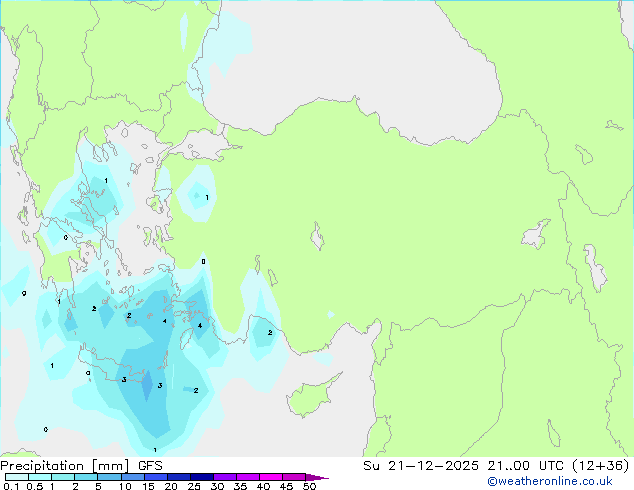This screenshot has width=634, height=490.
Task: Click the '25' legend scale label
Action: pos(194,486)
